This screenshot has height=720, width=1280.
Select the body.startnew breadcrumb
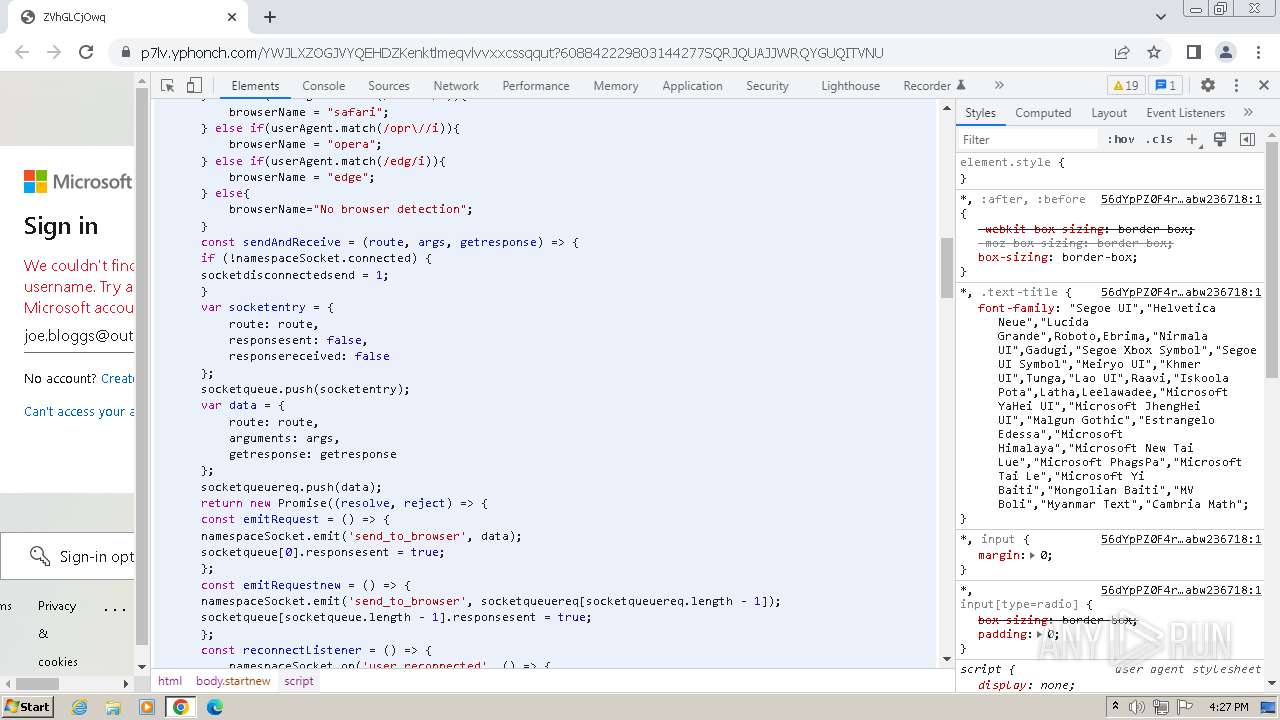pyautogui.click(x=233, y=681)
